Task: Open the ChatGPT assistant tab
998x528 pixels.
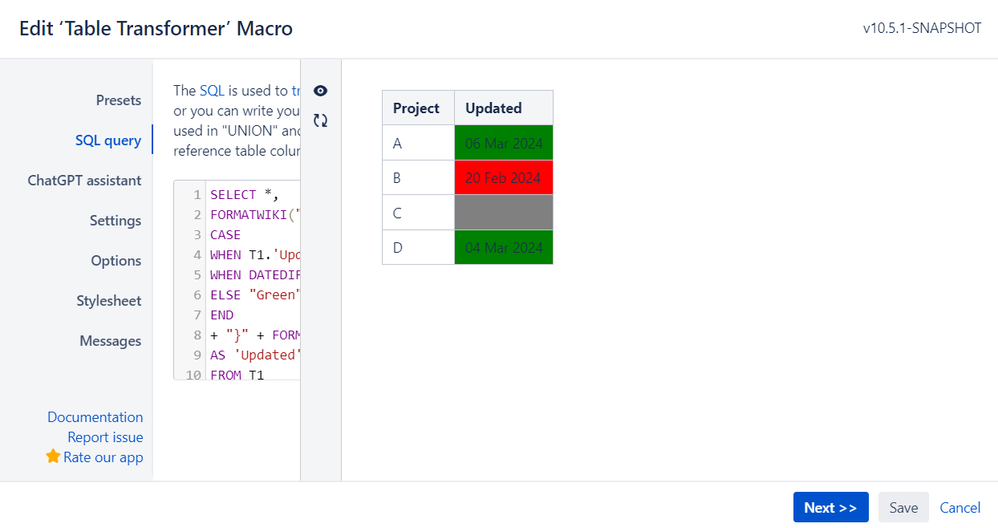Action: [84, 180]
